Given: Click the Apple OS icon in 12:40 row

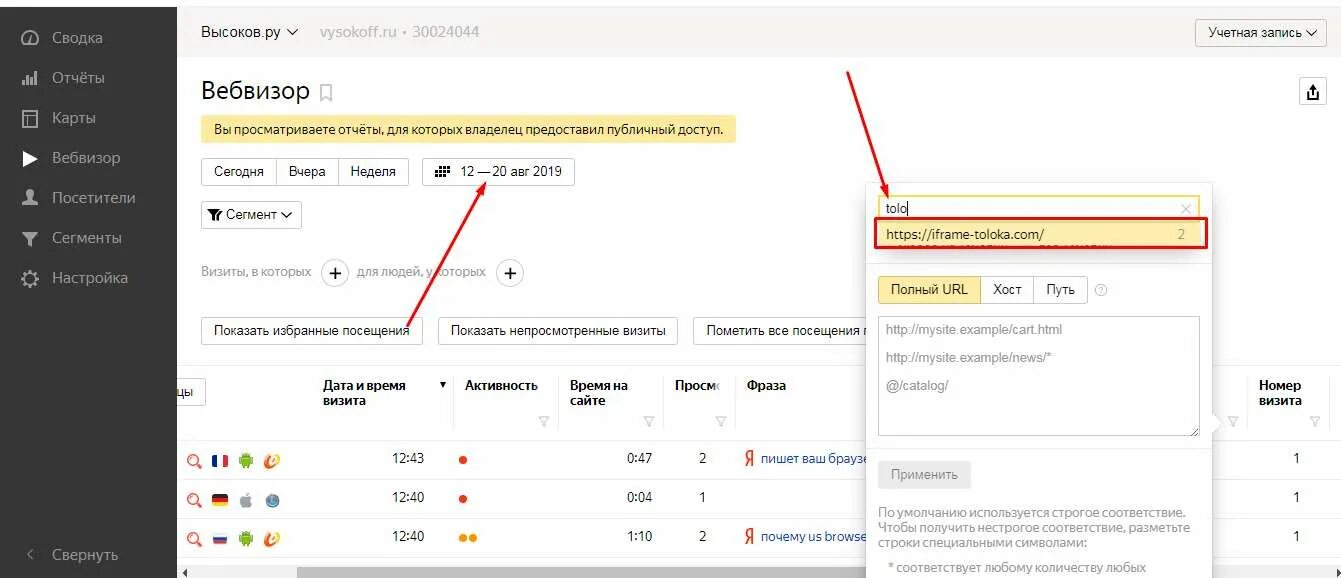Looking at the screenshot, I should click(246, 499).
